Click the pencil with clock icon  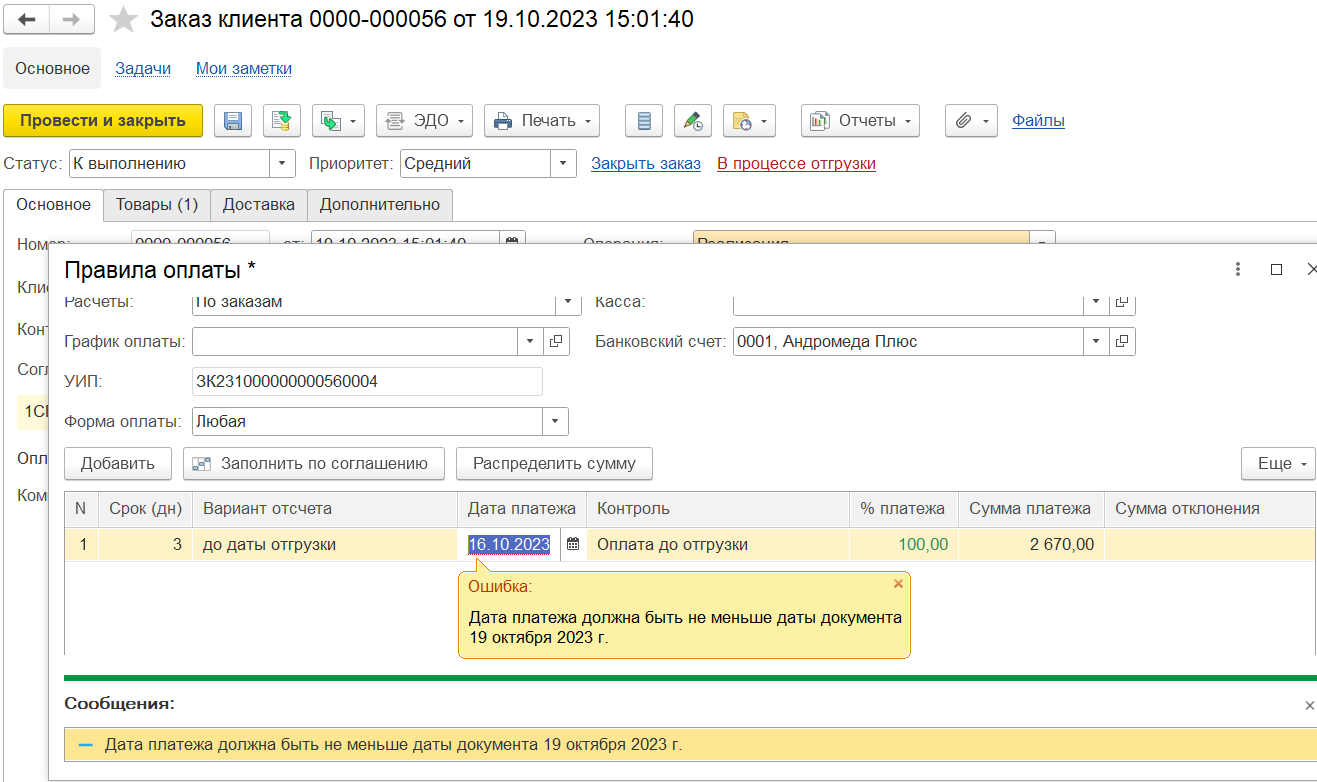[693, 121]
